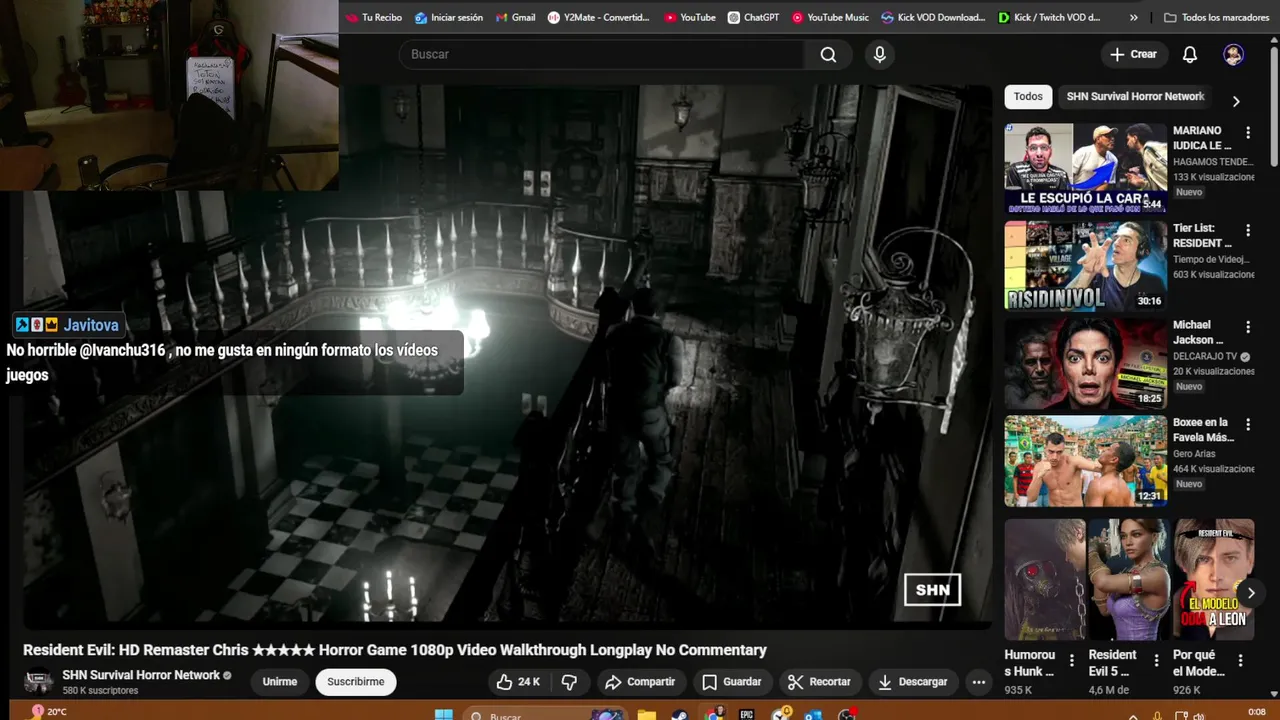Open SHN Survival Horror Network channel name

click(141, 675)
